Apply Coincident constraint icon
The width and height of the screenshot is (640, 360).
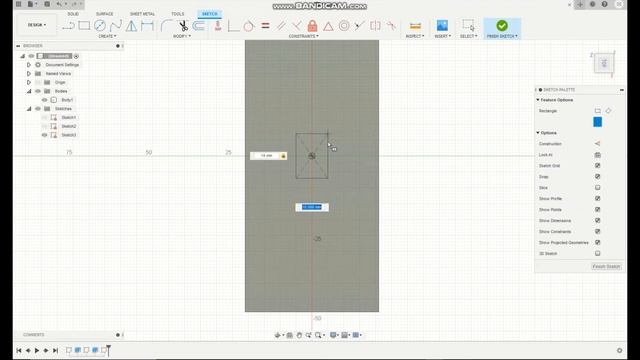[x=233, y=26]
